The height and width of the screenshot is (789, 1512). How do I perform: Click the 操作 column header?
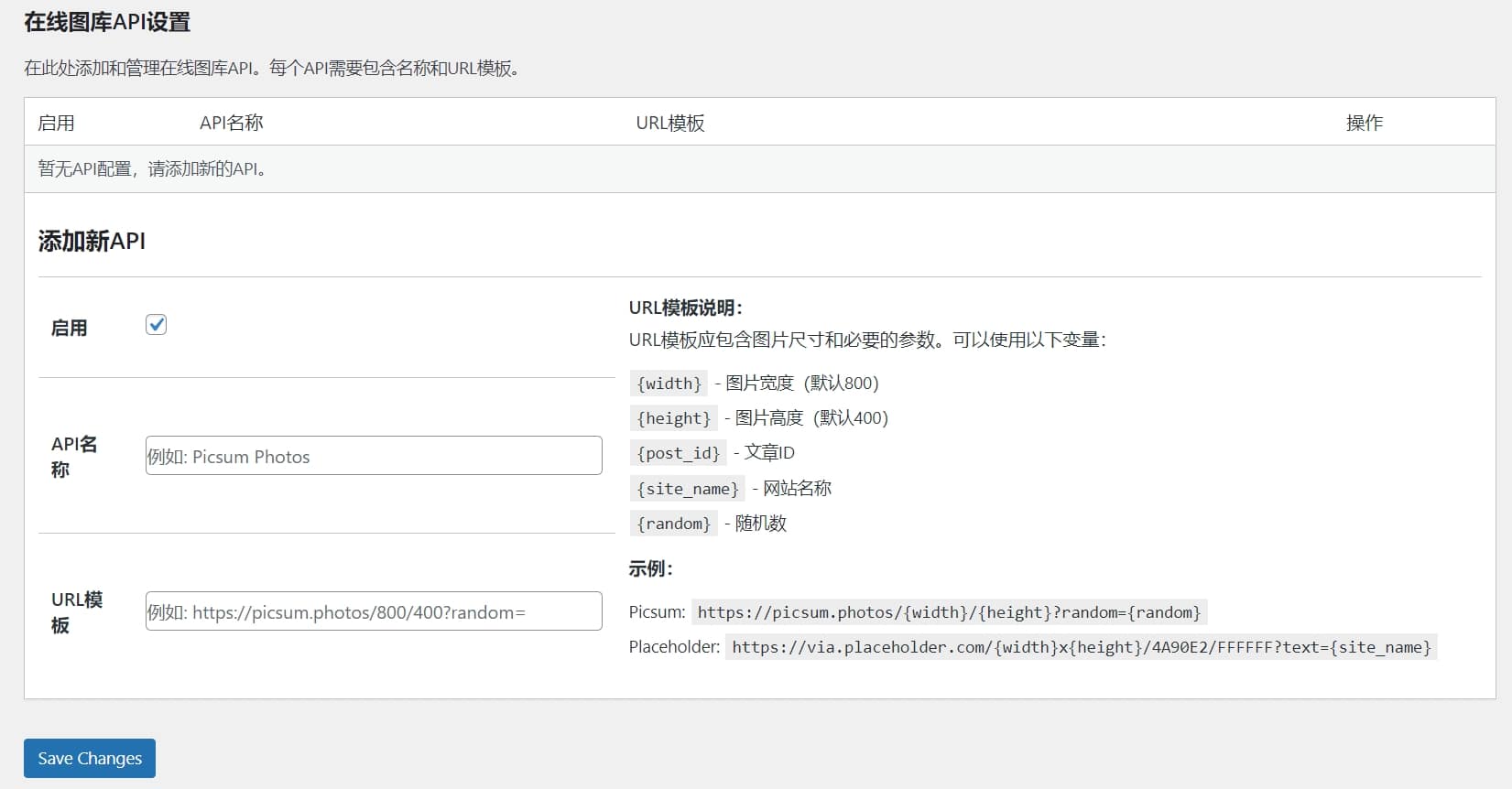[1364, 123]
